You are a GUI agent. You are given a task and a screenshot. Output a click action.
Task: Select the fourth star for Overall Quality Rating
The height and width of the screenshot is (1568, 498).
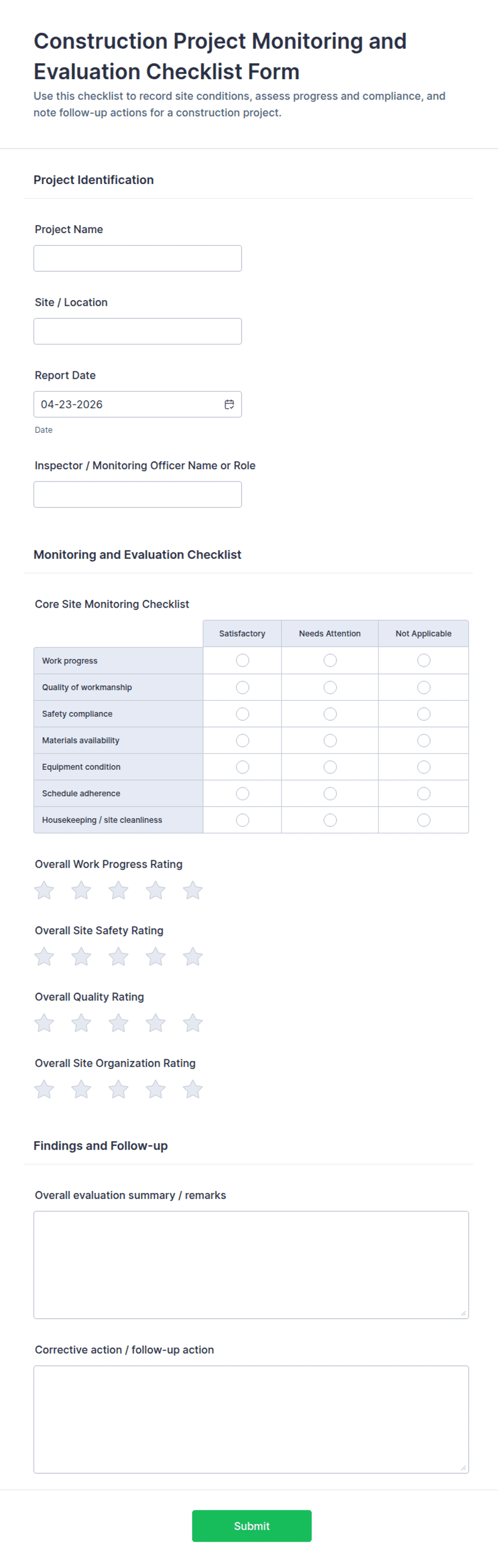pyautogui.click(x=155, y=1023)
